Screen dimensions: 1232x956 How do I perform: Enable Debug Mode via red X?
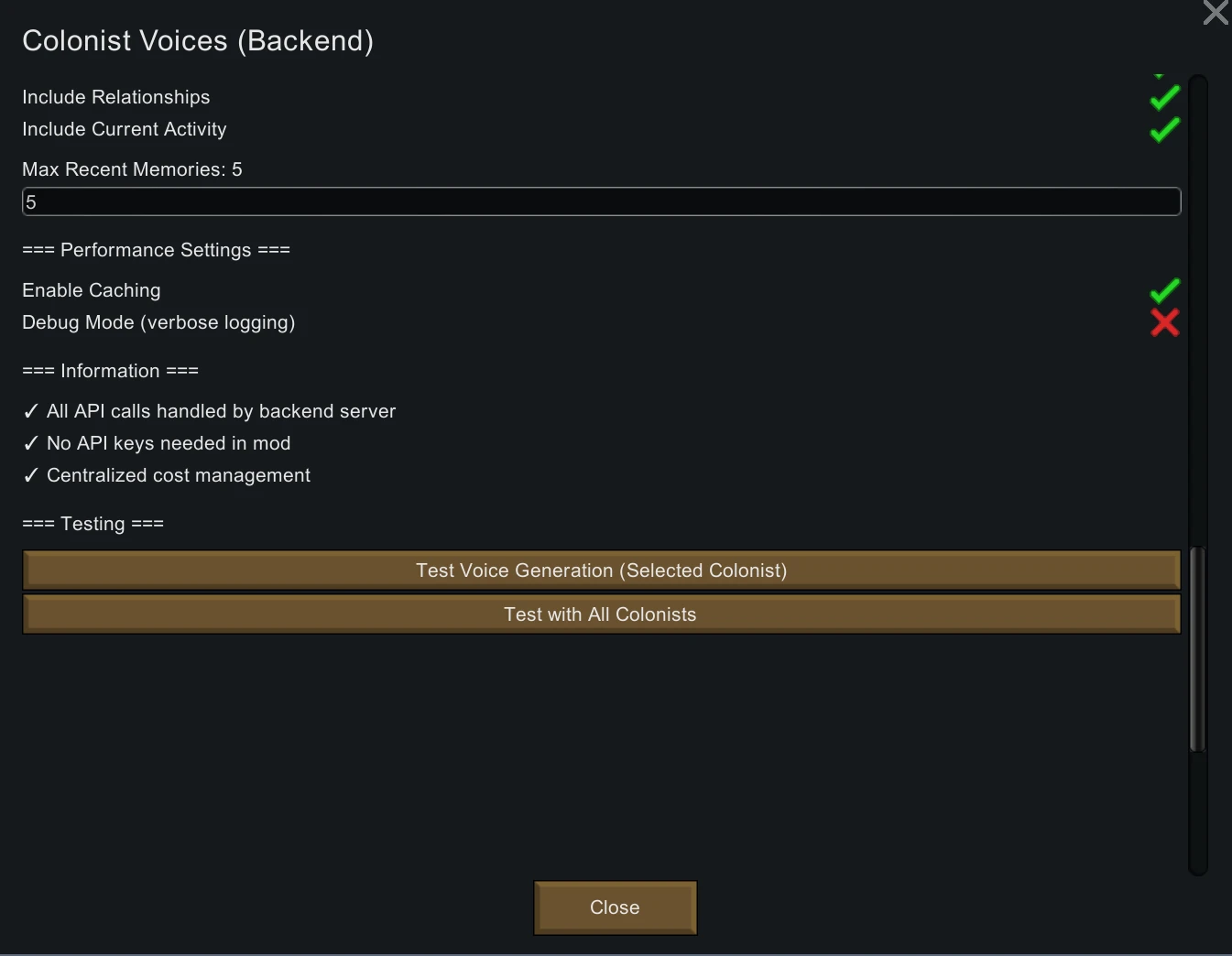pos(1164,322)
